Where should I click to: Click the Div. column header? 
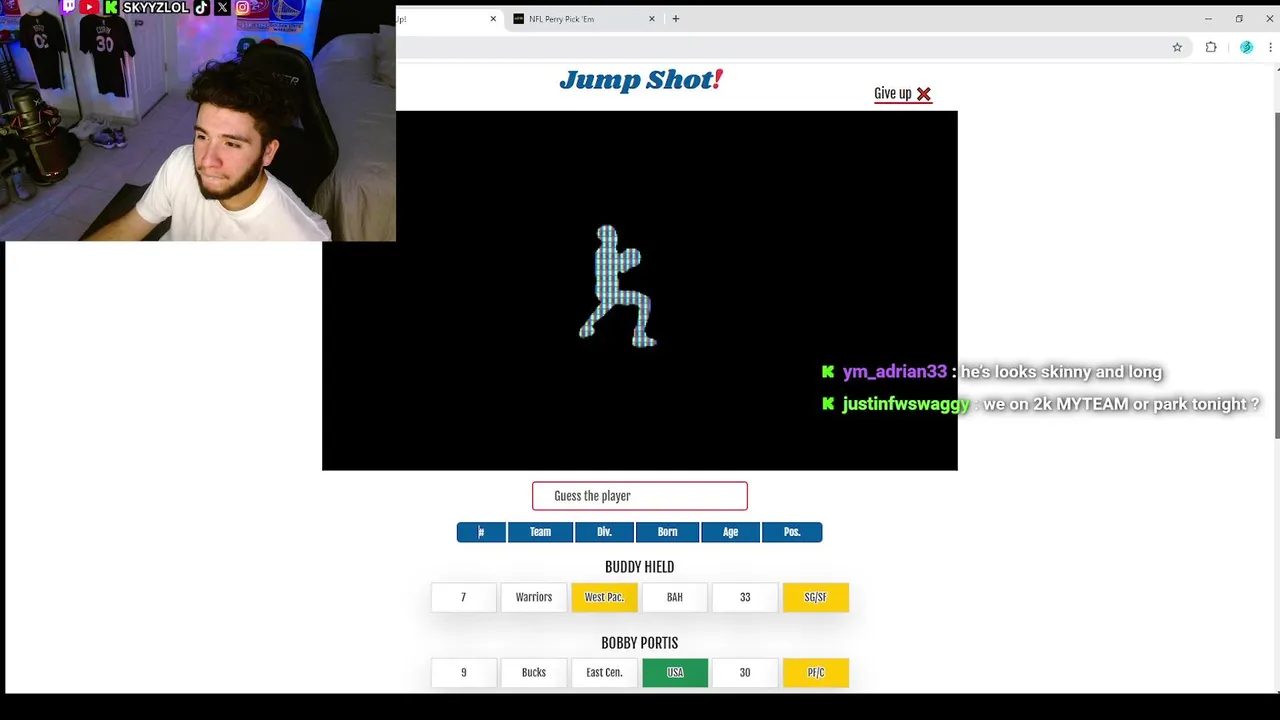[x=604, y=532]
